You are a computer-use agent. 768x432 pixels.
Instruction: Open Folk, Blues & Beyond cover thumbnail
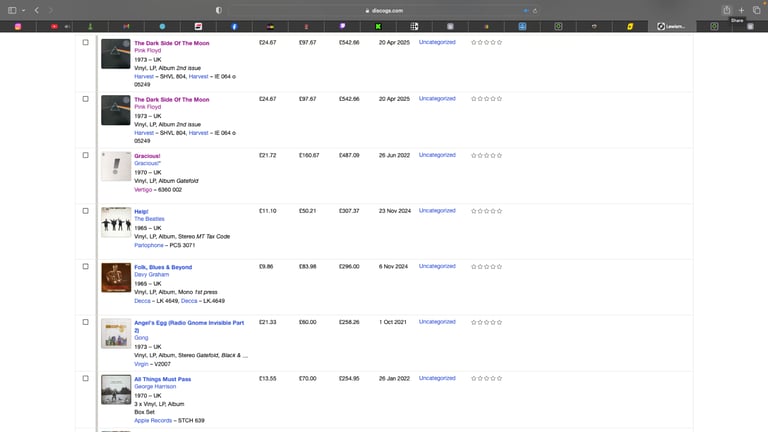click(116, 278)
